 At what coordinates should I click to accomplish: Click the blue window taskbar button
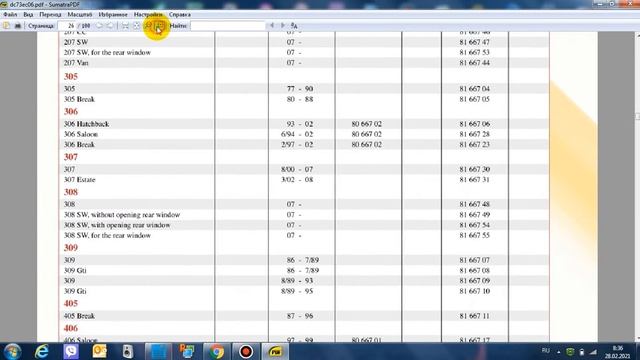158,351
